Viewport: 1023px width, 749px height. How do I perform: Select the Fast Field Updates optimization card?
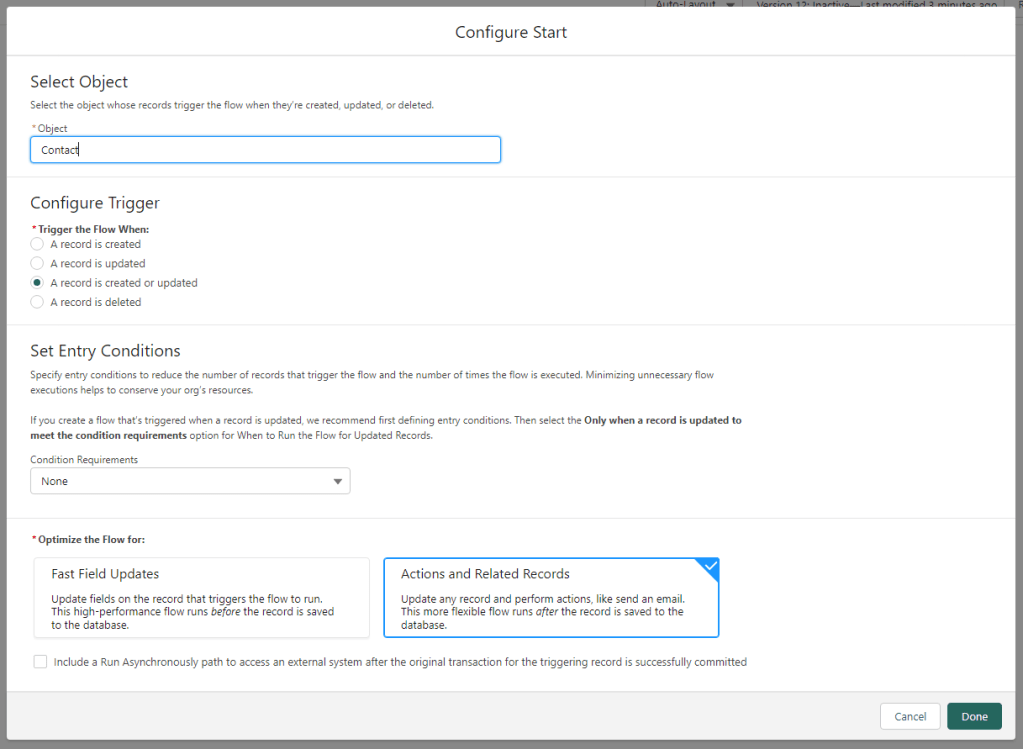point(202,597)
